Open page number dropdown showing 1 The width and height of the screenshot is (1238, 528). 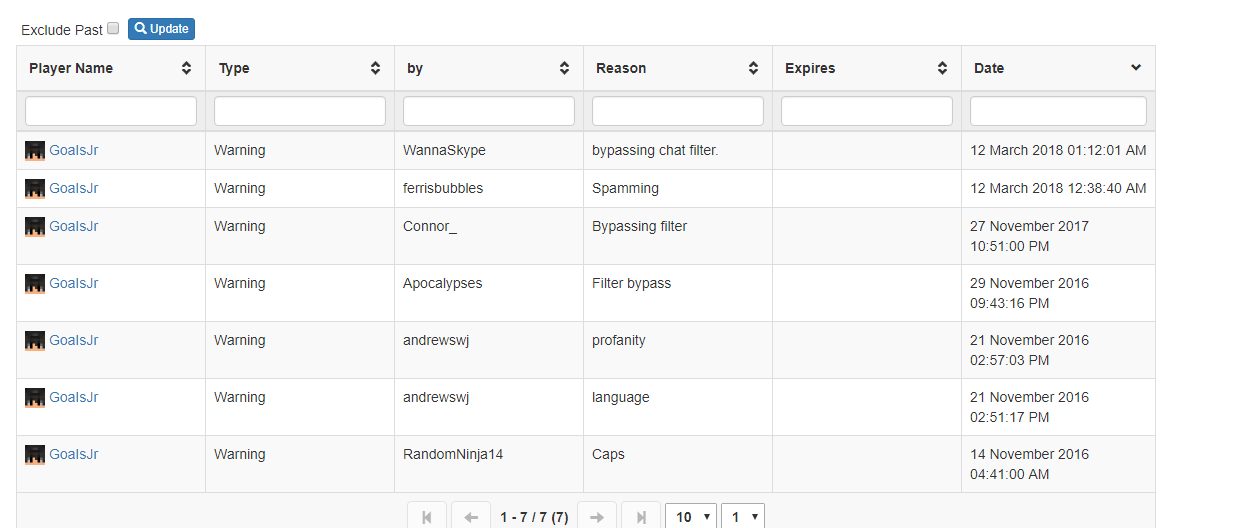[742, 517]
